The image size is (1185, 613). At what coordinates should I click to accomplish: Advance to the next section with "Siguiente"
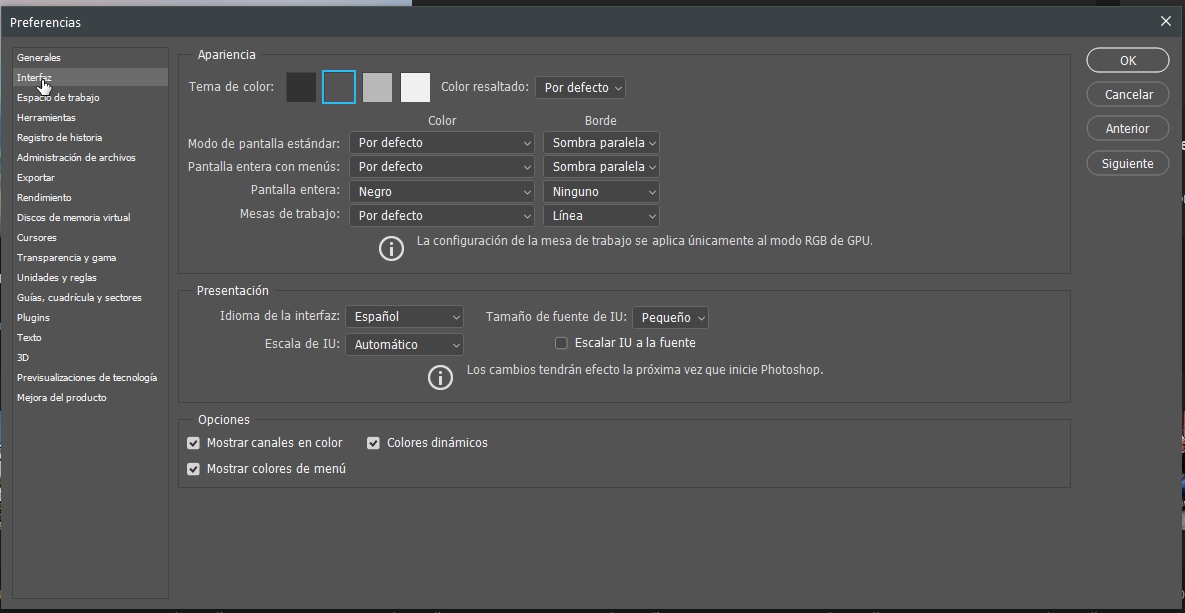tap(1127, 162)
